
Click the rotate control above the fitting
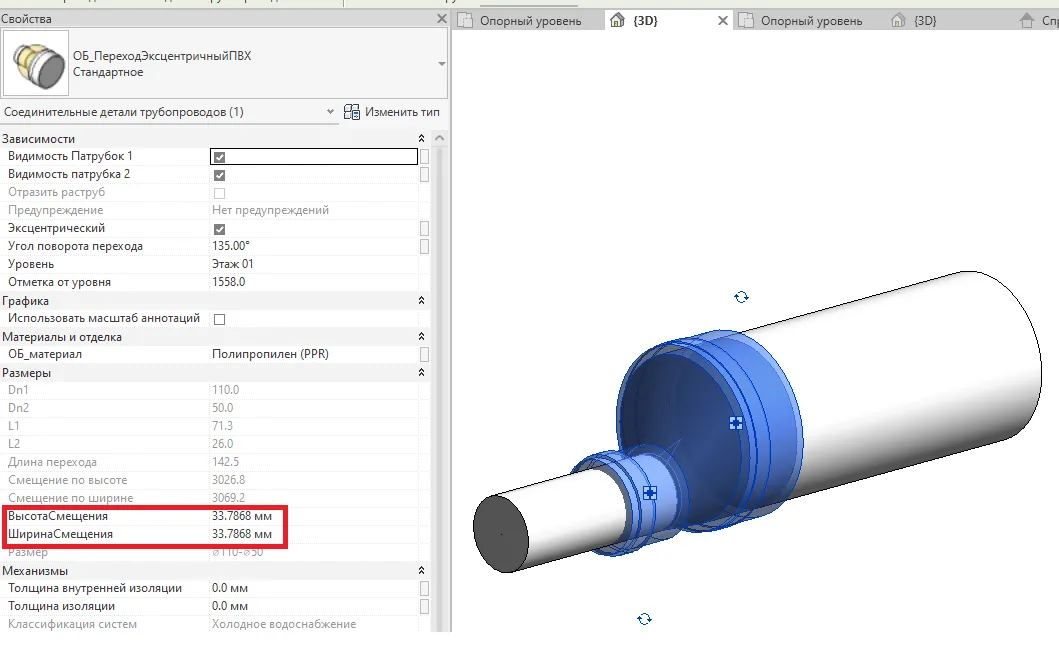coord(741,297)
